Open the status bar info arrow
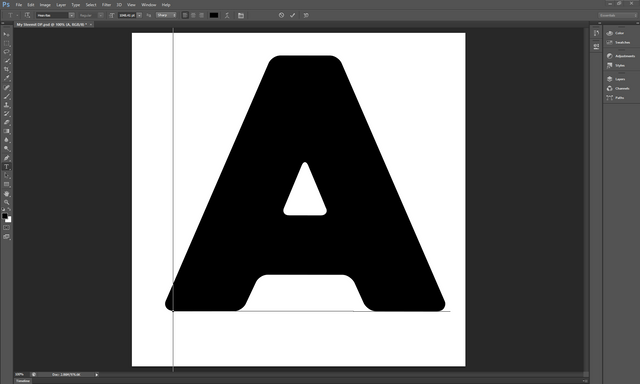Viewport: 640px width, 384px height. (x=97, y=374)
